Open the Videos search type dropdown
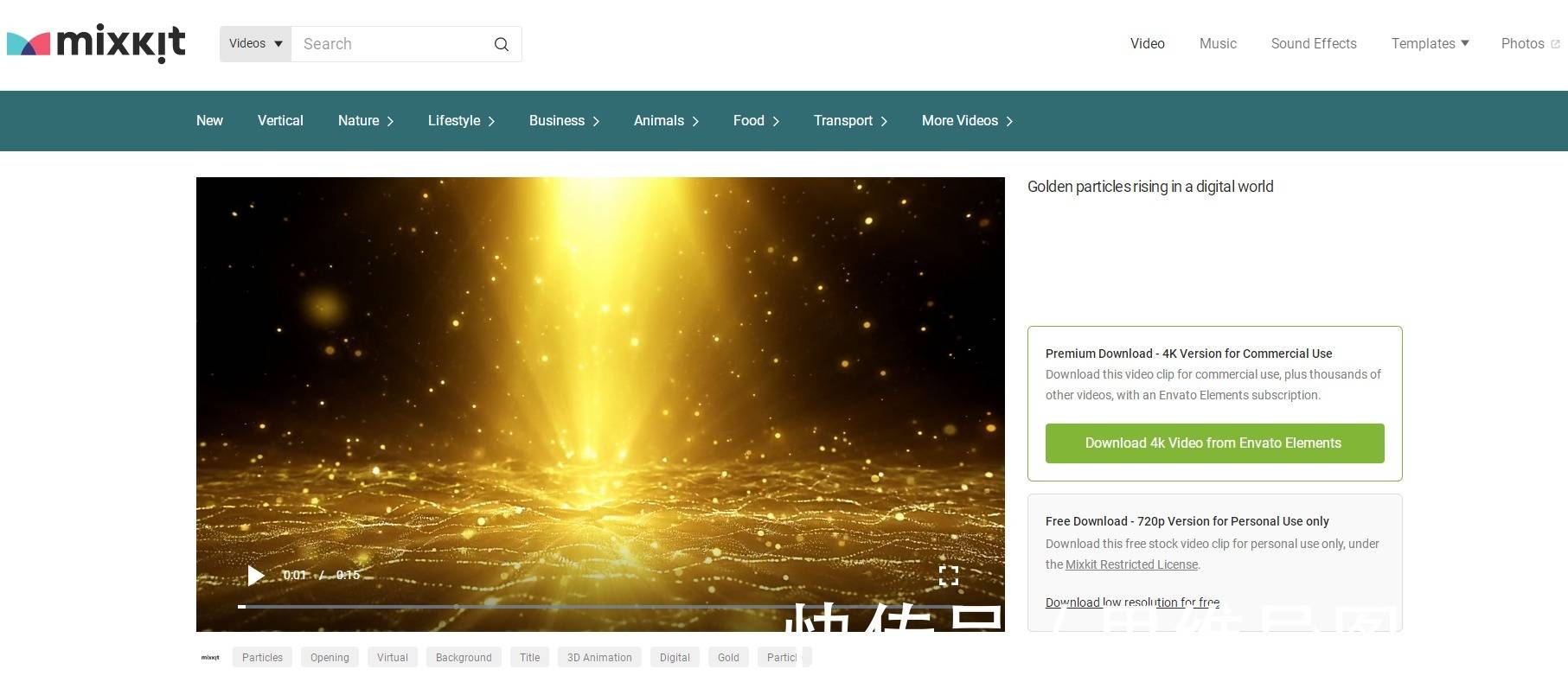 (x=255, y=44)
